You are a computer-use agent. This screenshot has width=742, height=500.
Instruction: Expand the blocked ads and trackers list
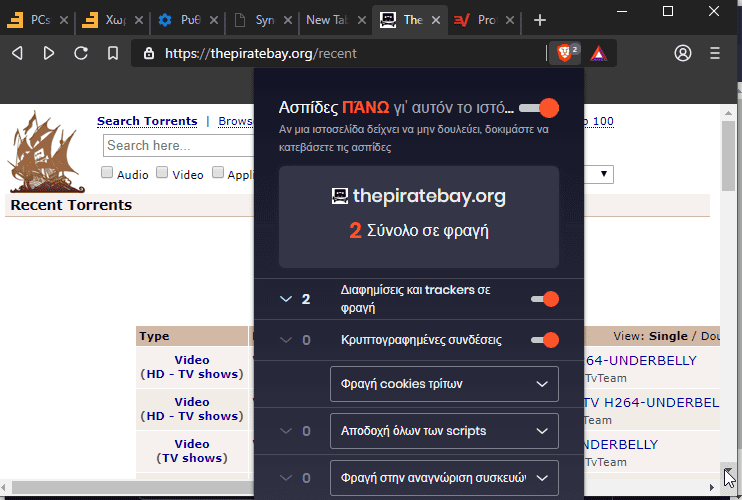[286, 299]
